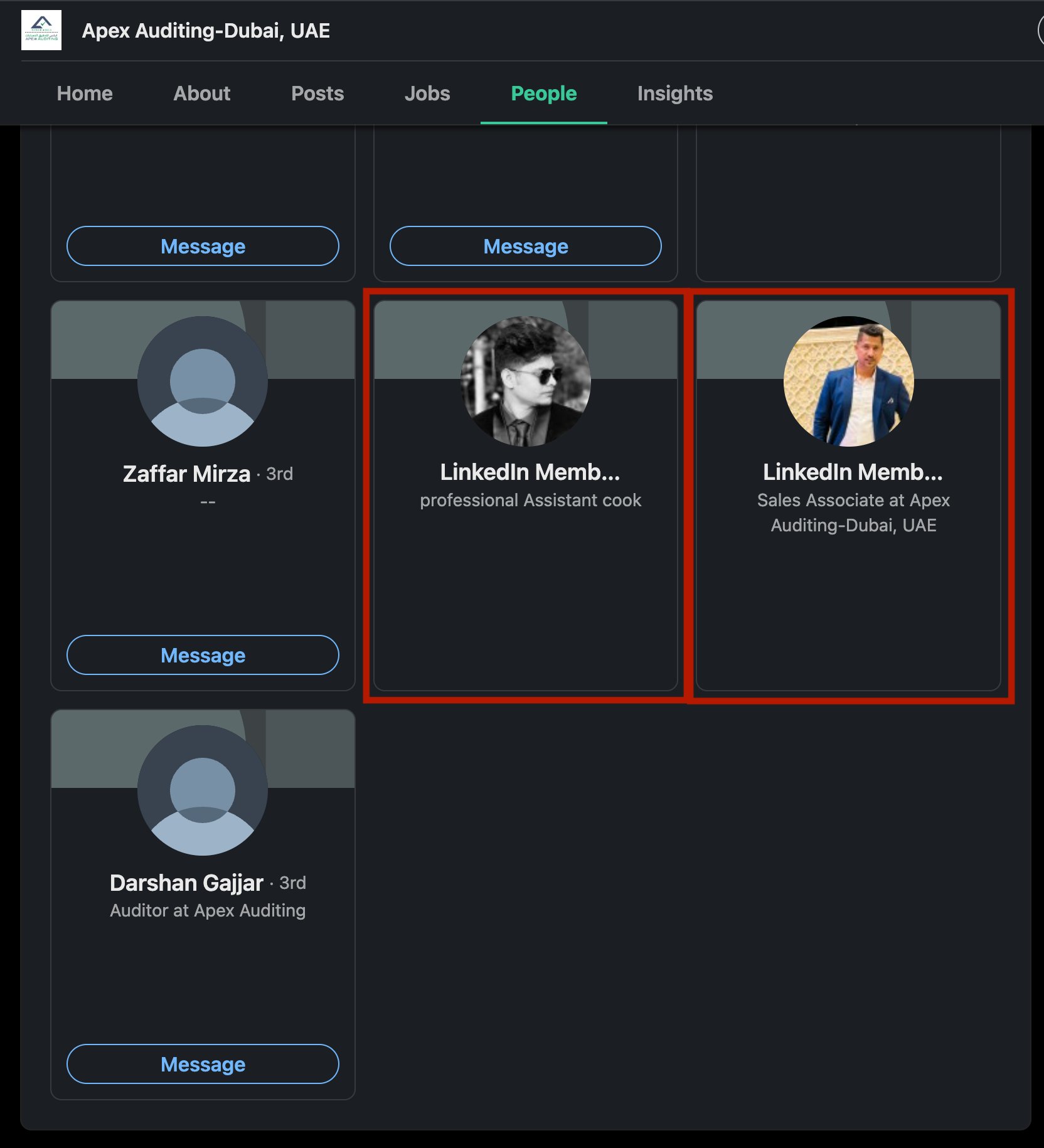Select the Jobs tab

point(427,93)
